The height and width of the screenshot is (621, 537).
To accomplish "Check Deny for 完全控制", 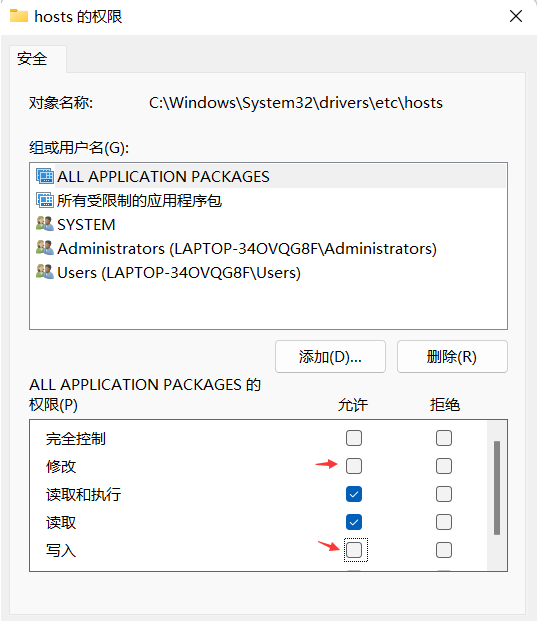I will [444, 438].
